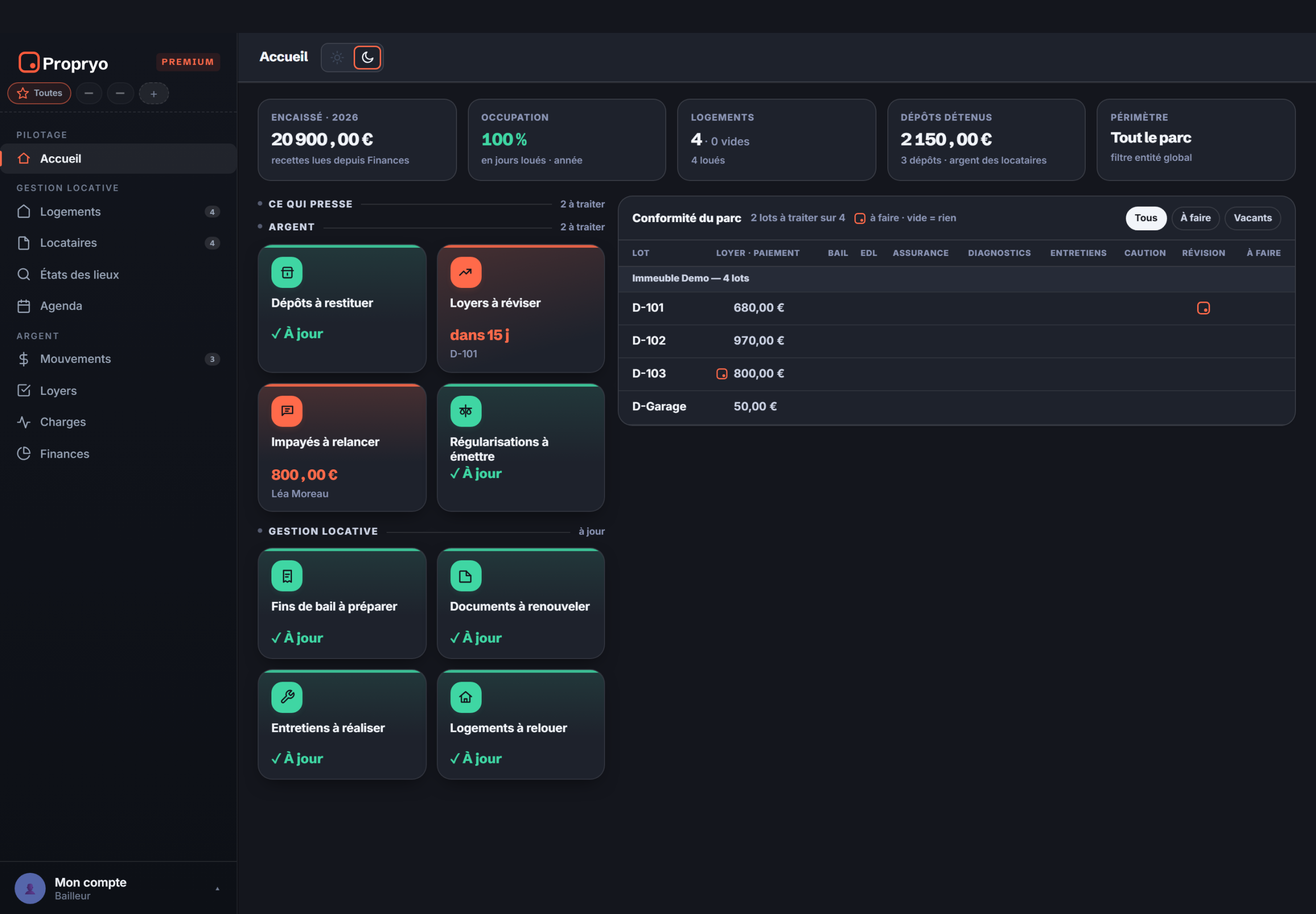Click the Finances pie chart icon
The image size is (1316, 914).
(24, 453)
